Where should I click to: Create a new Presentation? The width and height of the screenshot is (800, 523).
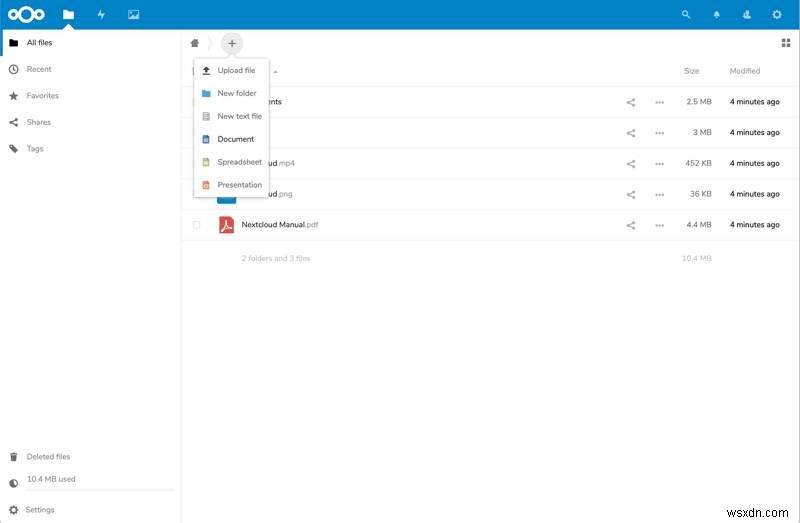232,185
